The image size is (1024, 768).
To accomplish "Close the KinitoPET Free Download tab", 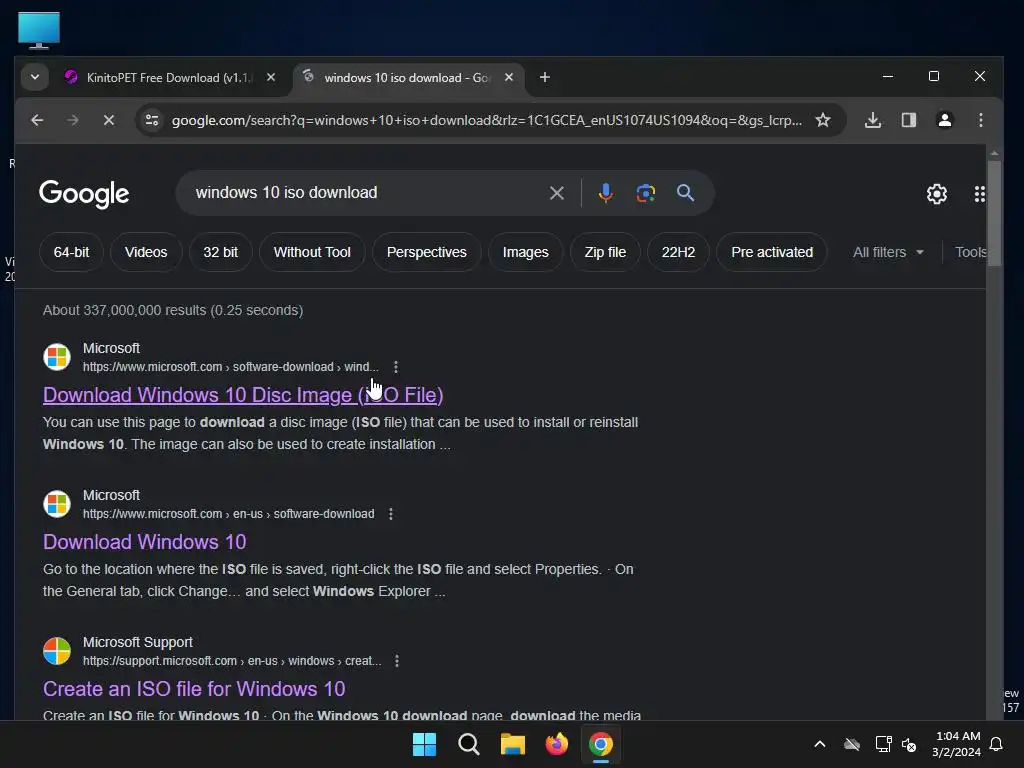I will [x=271, y=77].
